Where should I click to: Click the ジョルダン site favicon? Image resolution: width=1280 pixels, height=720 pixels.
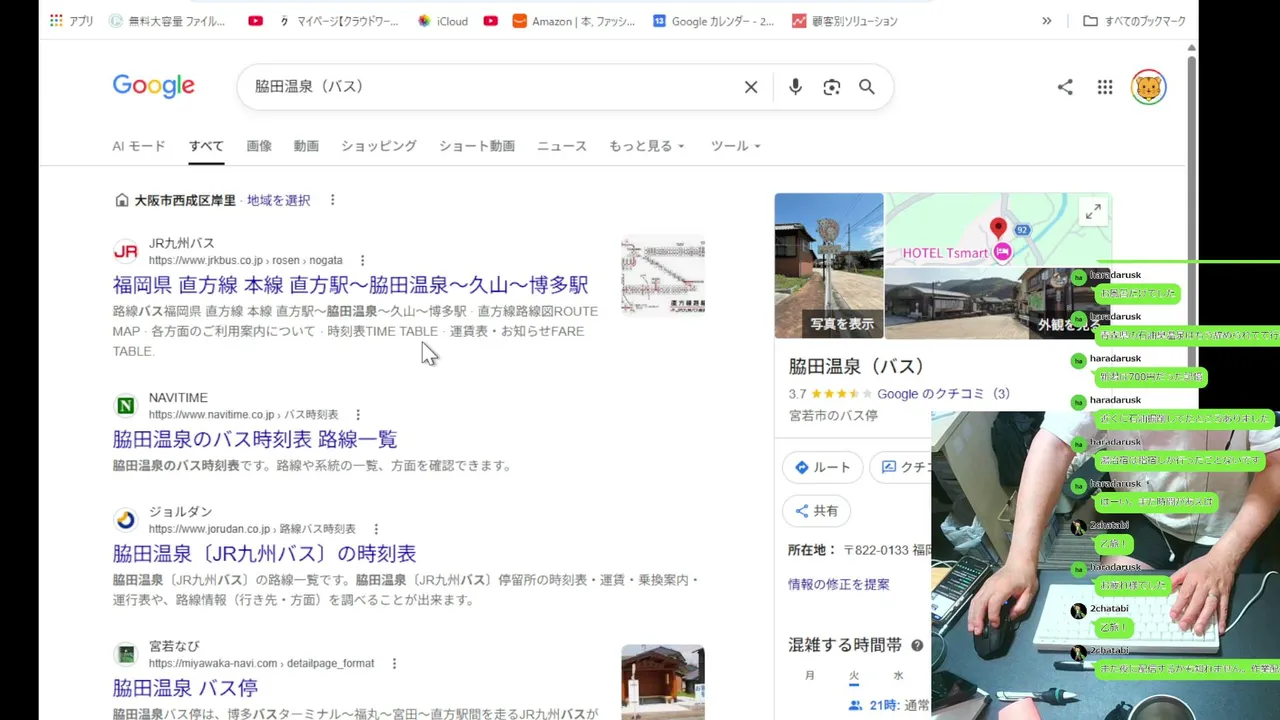[x=125, y=519]
